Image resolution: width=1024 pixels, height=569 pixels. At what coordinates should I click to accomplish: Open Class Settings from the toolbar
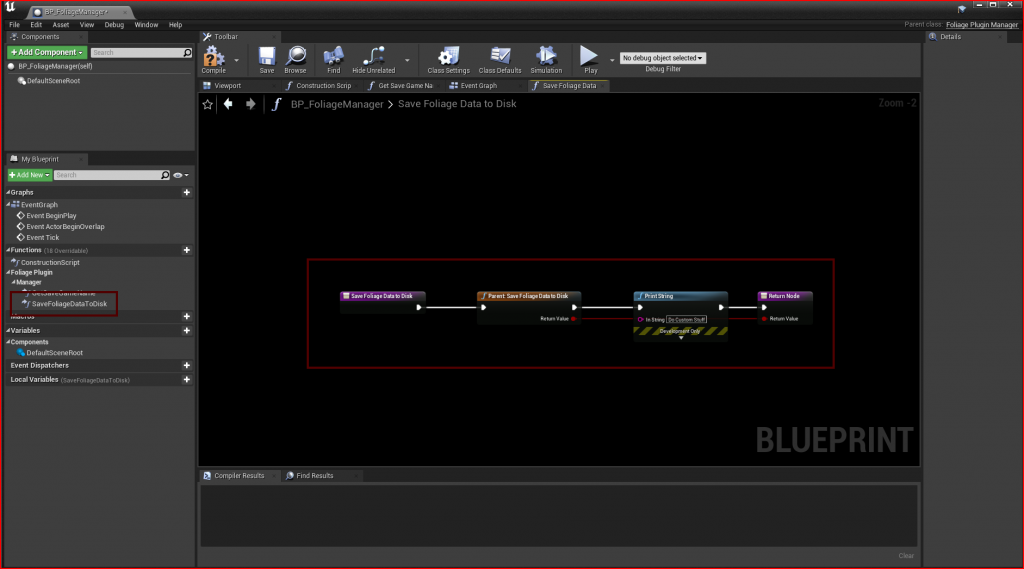click(x=448, y=57)
